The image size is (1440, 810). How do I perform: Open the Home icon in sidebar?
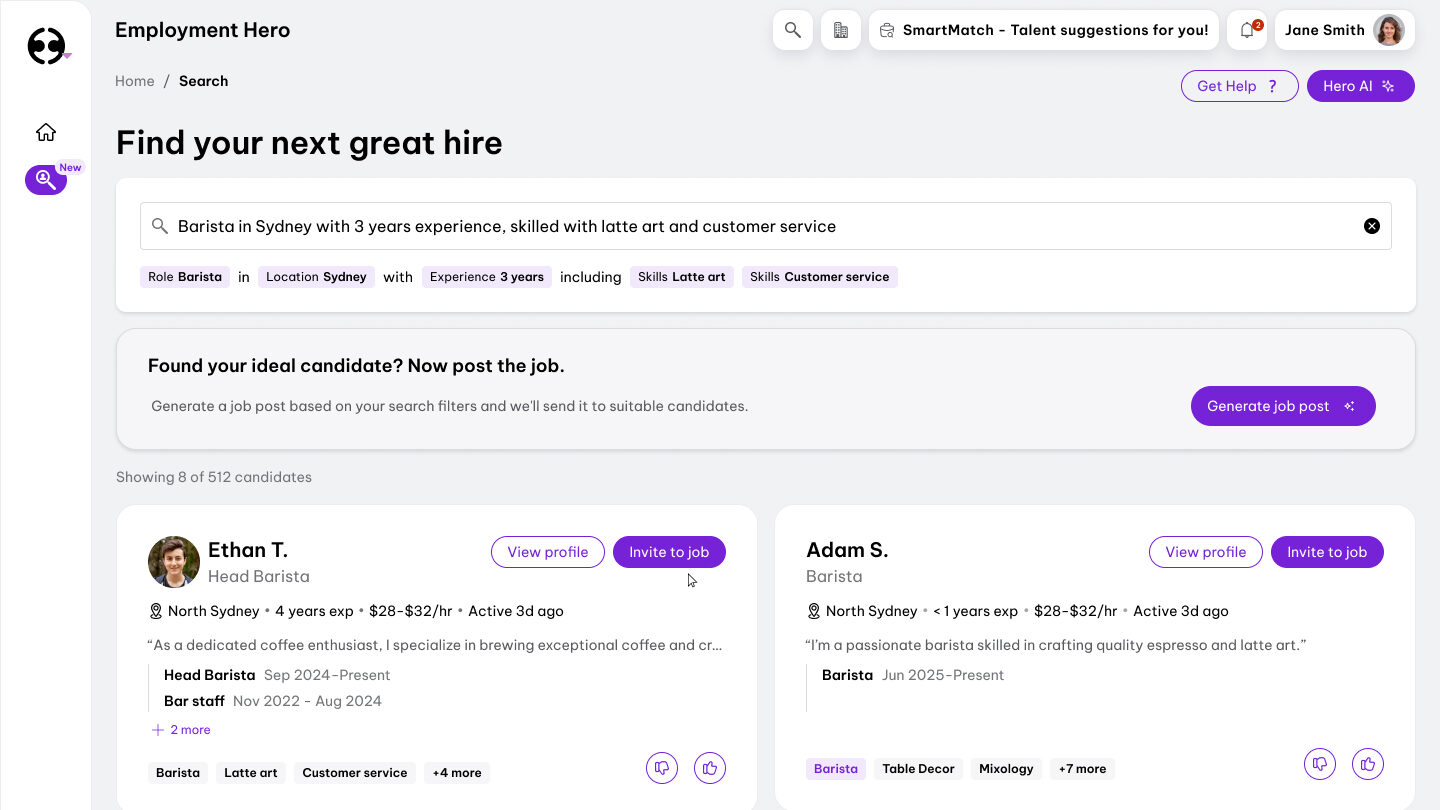pyautogui.click(x=46, y=132)
